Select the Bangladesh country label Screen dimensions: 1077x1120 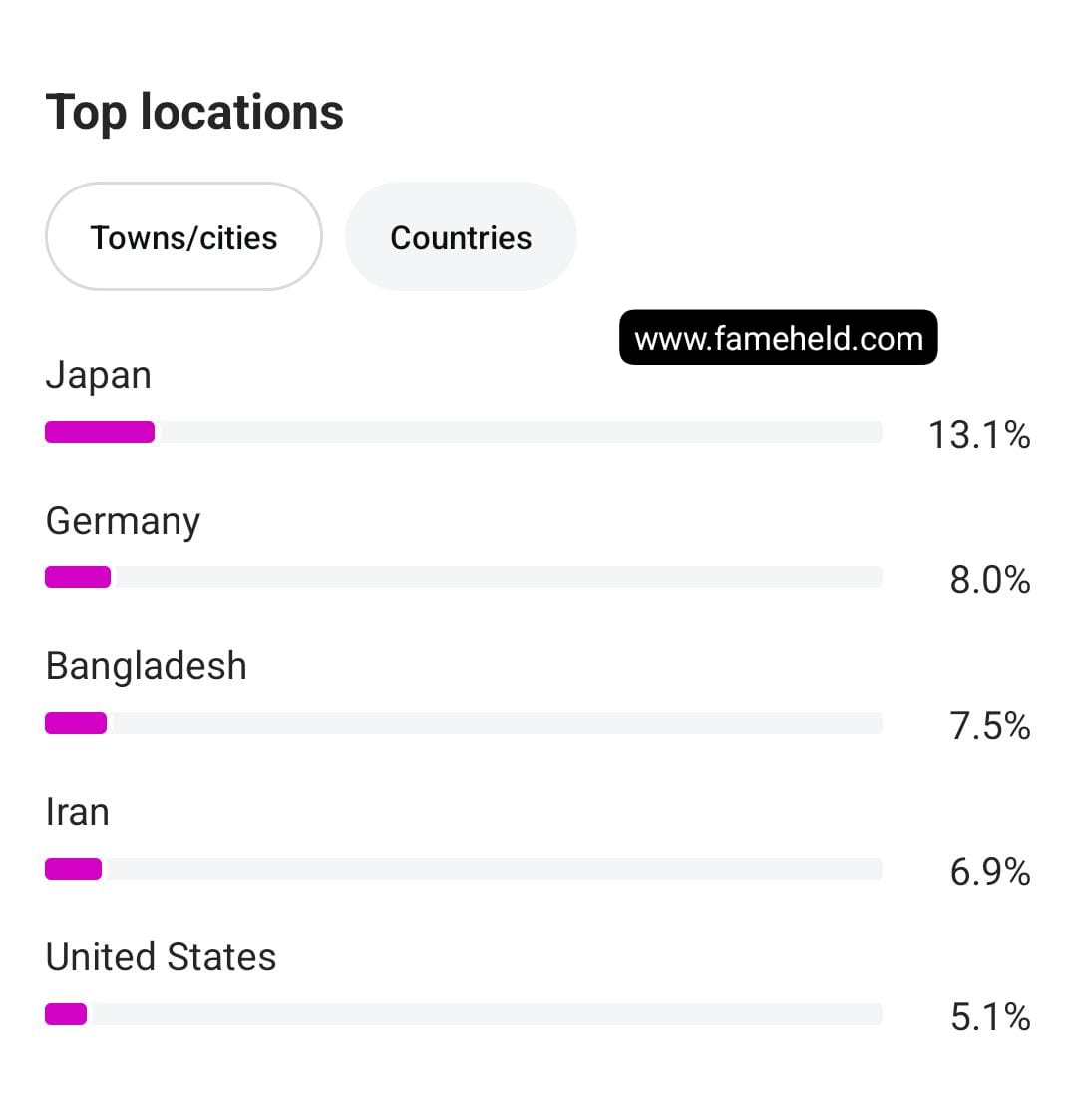[x=146, y=666]
